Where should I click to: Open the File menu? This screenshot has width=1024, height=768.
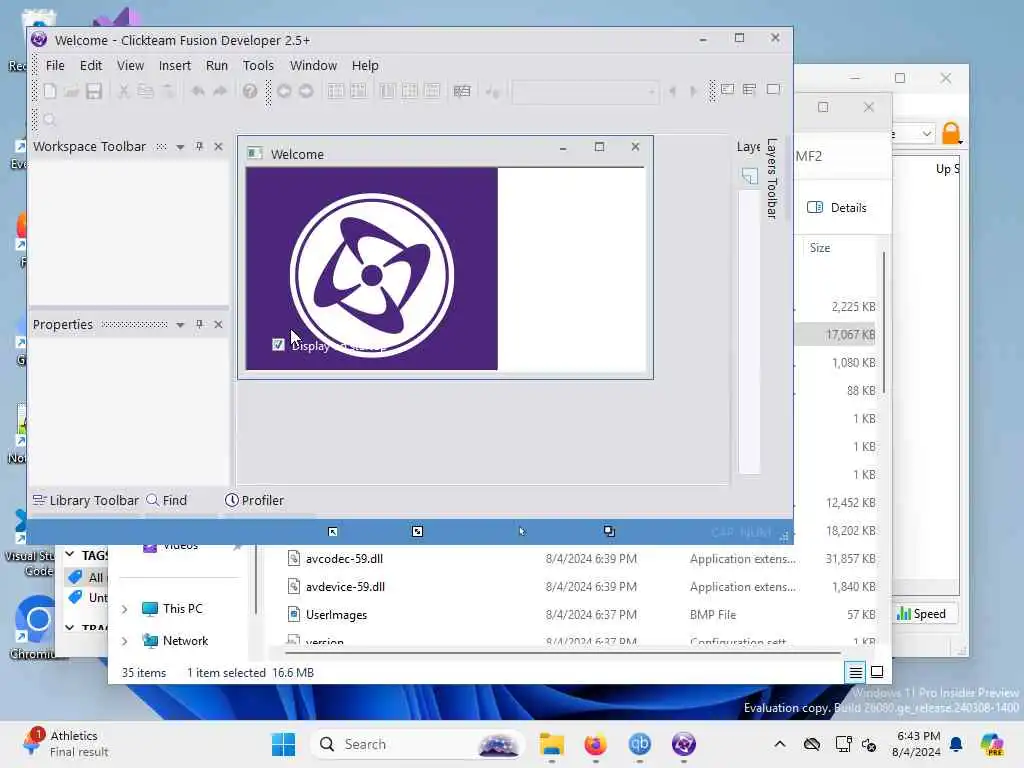coord(55,65)
